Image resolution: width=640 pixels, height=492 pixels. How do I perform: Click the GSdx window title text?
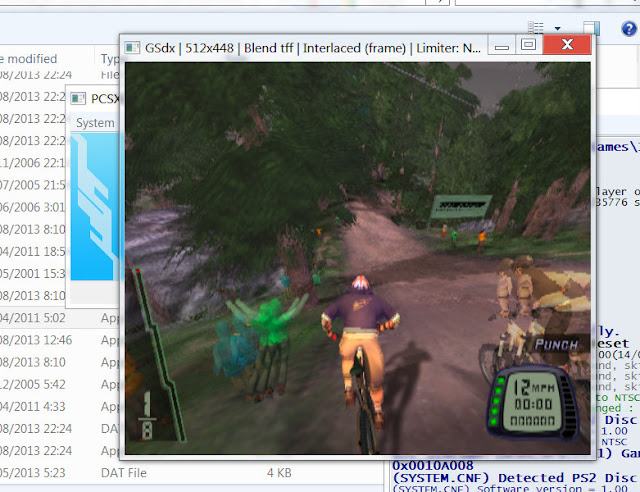[x=313, y=48]
